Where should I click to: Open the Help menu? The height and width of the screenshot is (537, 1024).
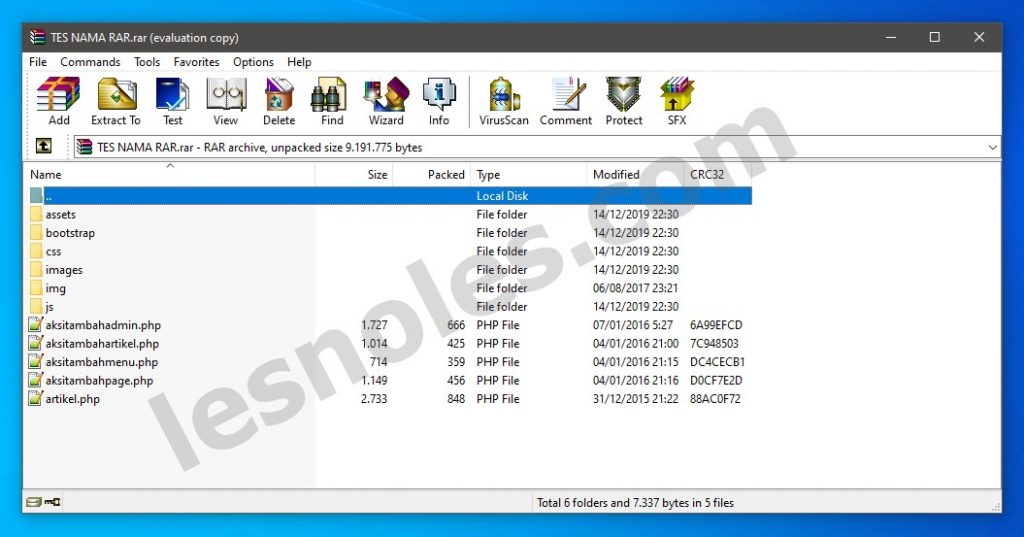299,62
